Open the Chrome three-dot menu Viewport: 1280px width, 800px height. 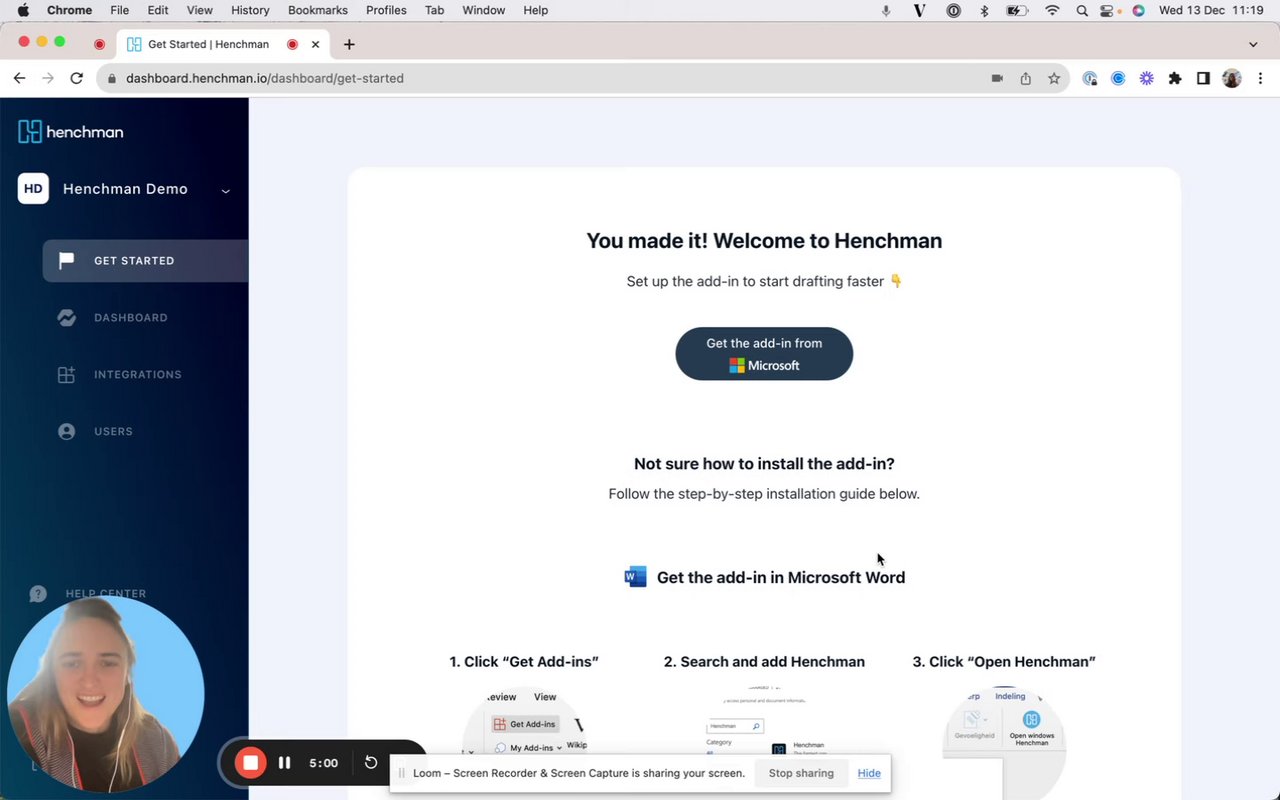pos(1260,78)
